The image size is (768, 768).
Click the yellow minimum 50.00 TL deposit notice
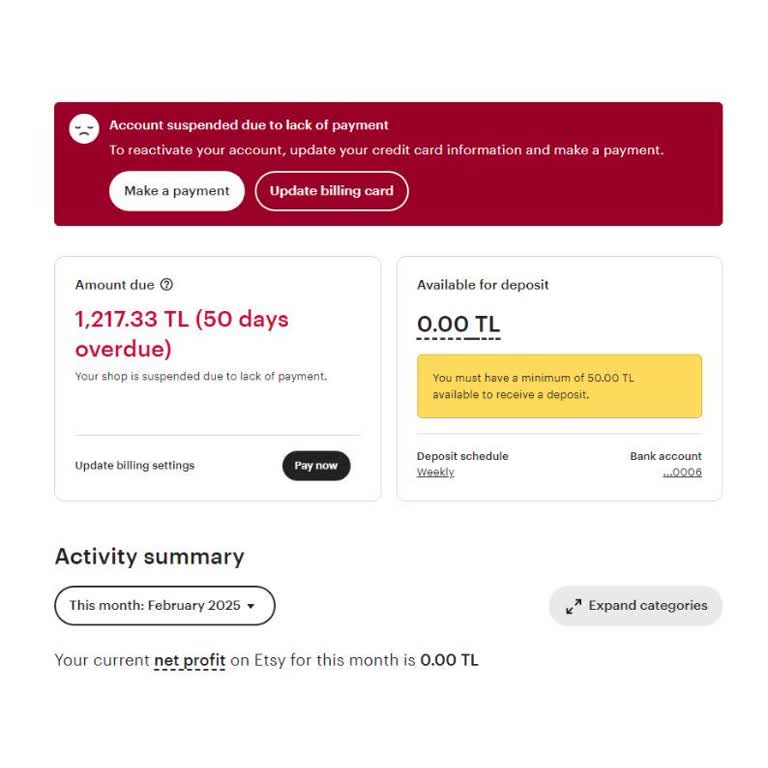pos(559,386)
